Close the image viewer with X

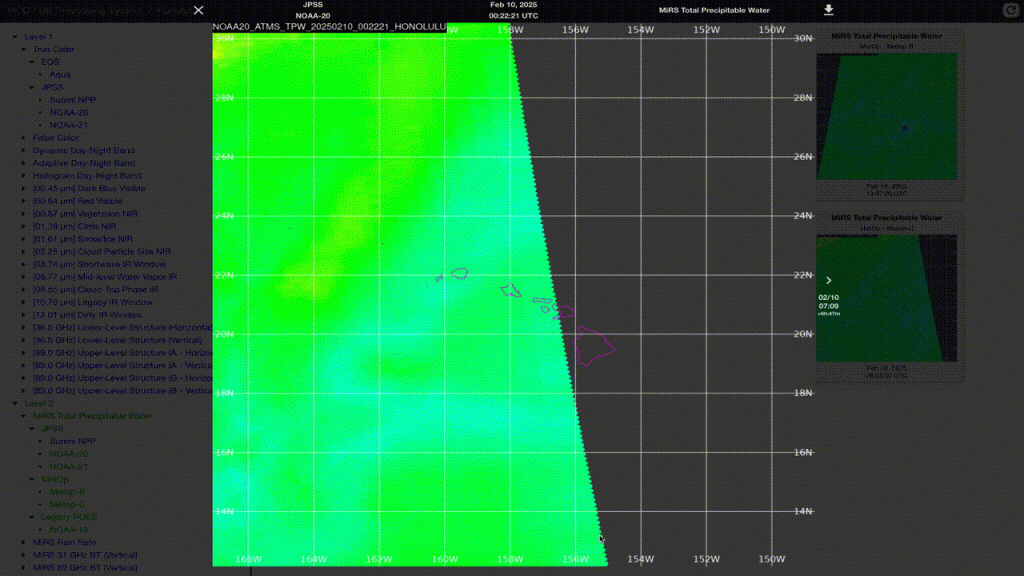click(x=198, y=10)
